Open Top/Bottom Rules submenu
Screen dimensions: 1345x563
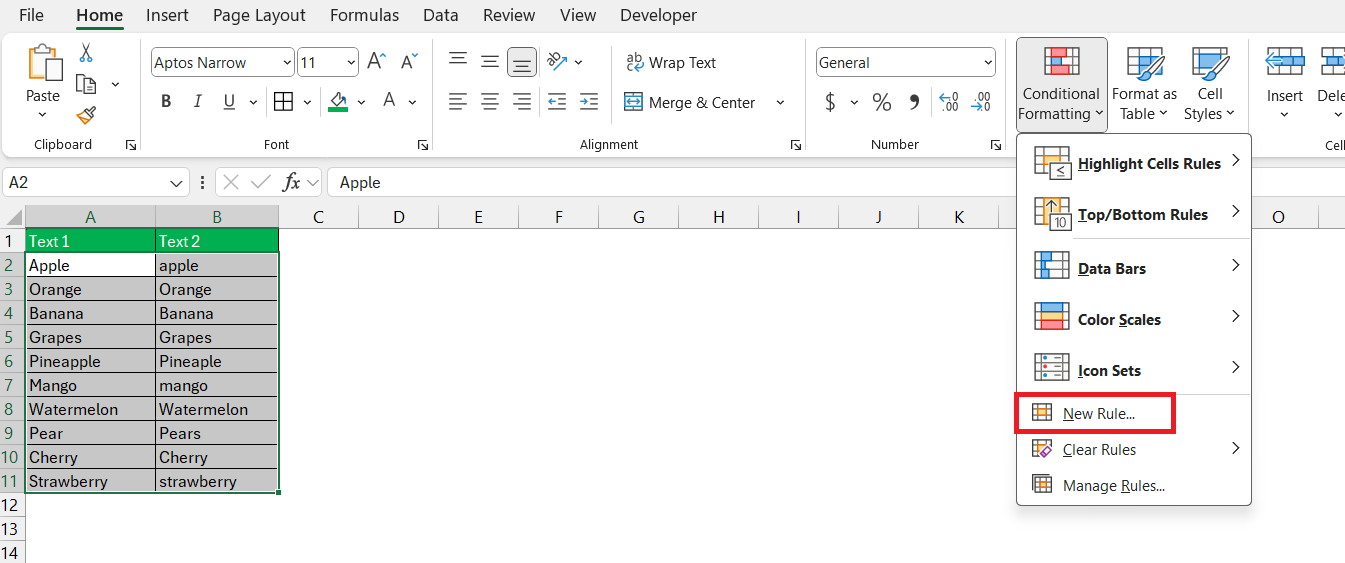[x=1134, y=214]
